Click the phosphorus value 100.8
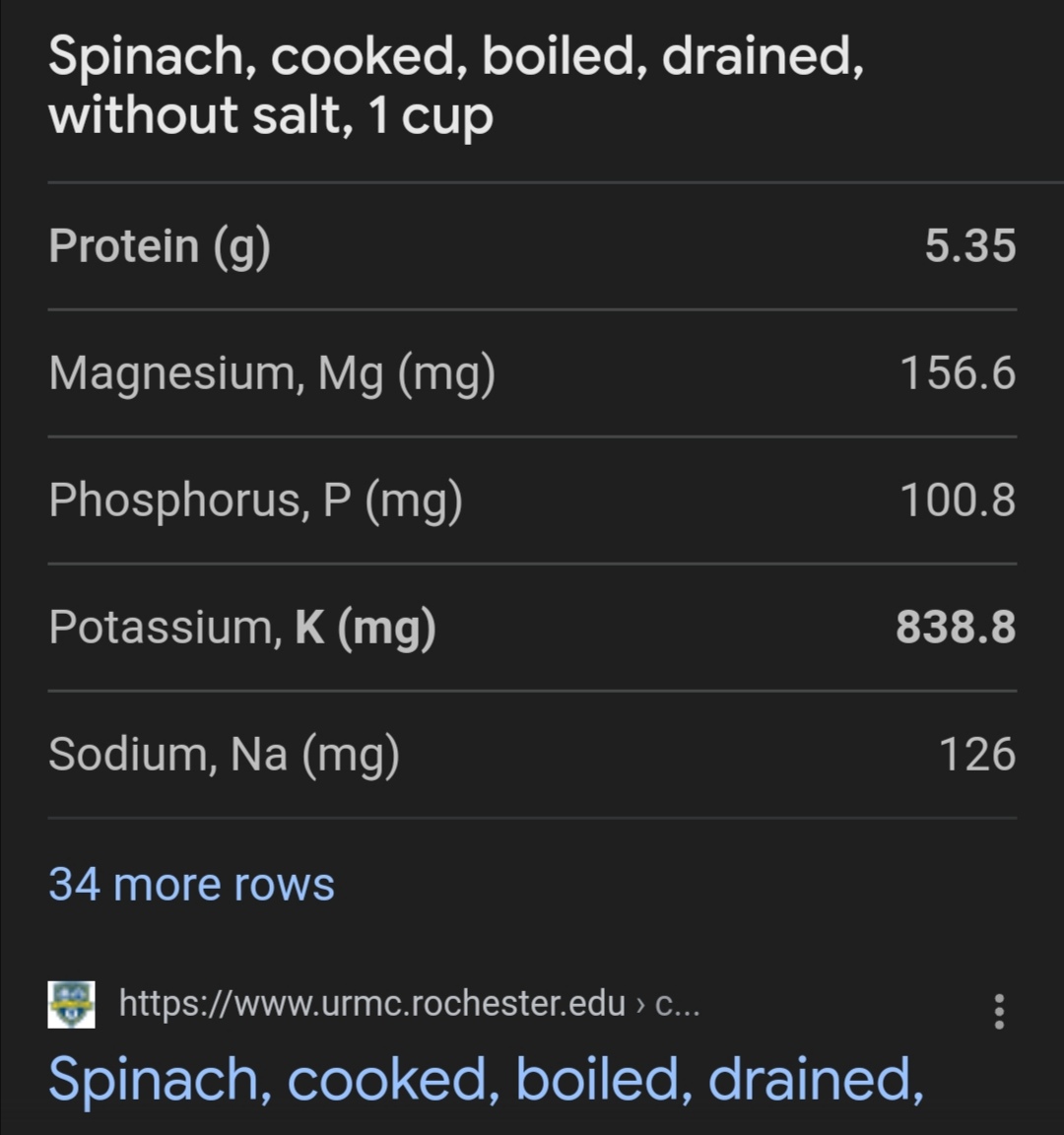The height and width of the screenshot is (1135, 1064). [x=958, y=501]
